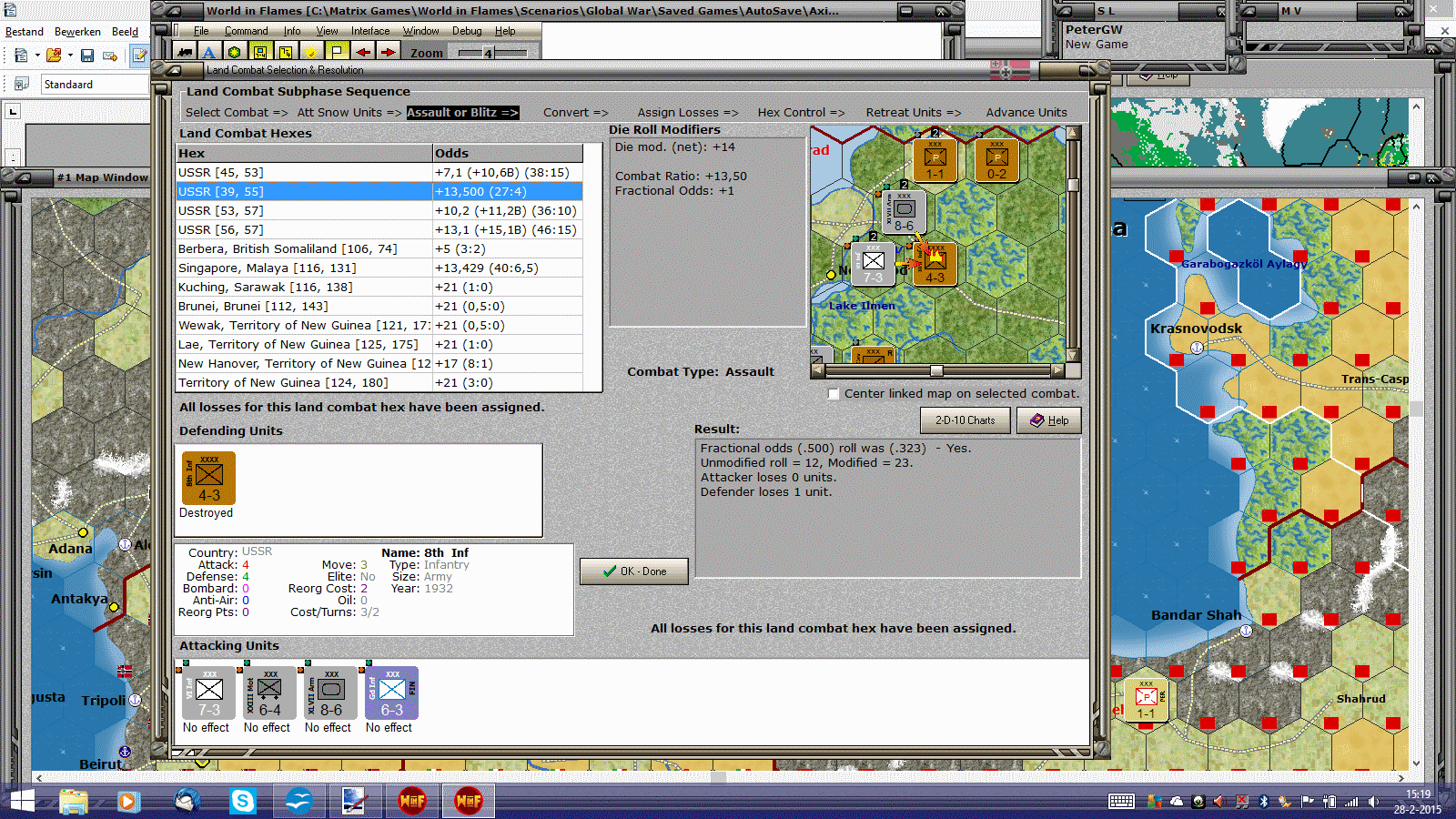Select the Brunei, Brunei combat row
The height and width of the screenshot is (819, 1456).
(379, 307)
